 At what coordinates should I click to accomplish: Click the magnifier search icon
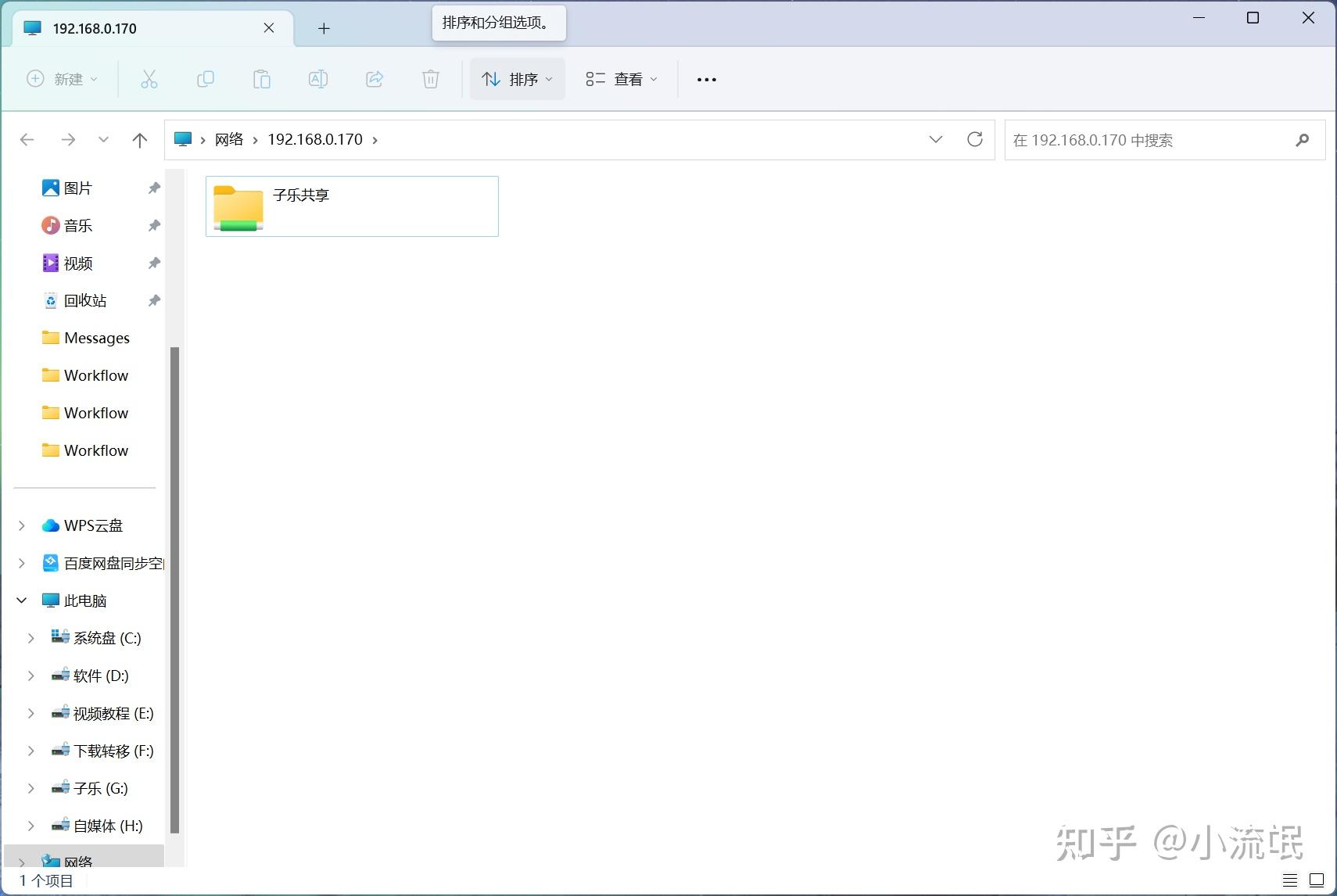tap(1302, 140)
